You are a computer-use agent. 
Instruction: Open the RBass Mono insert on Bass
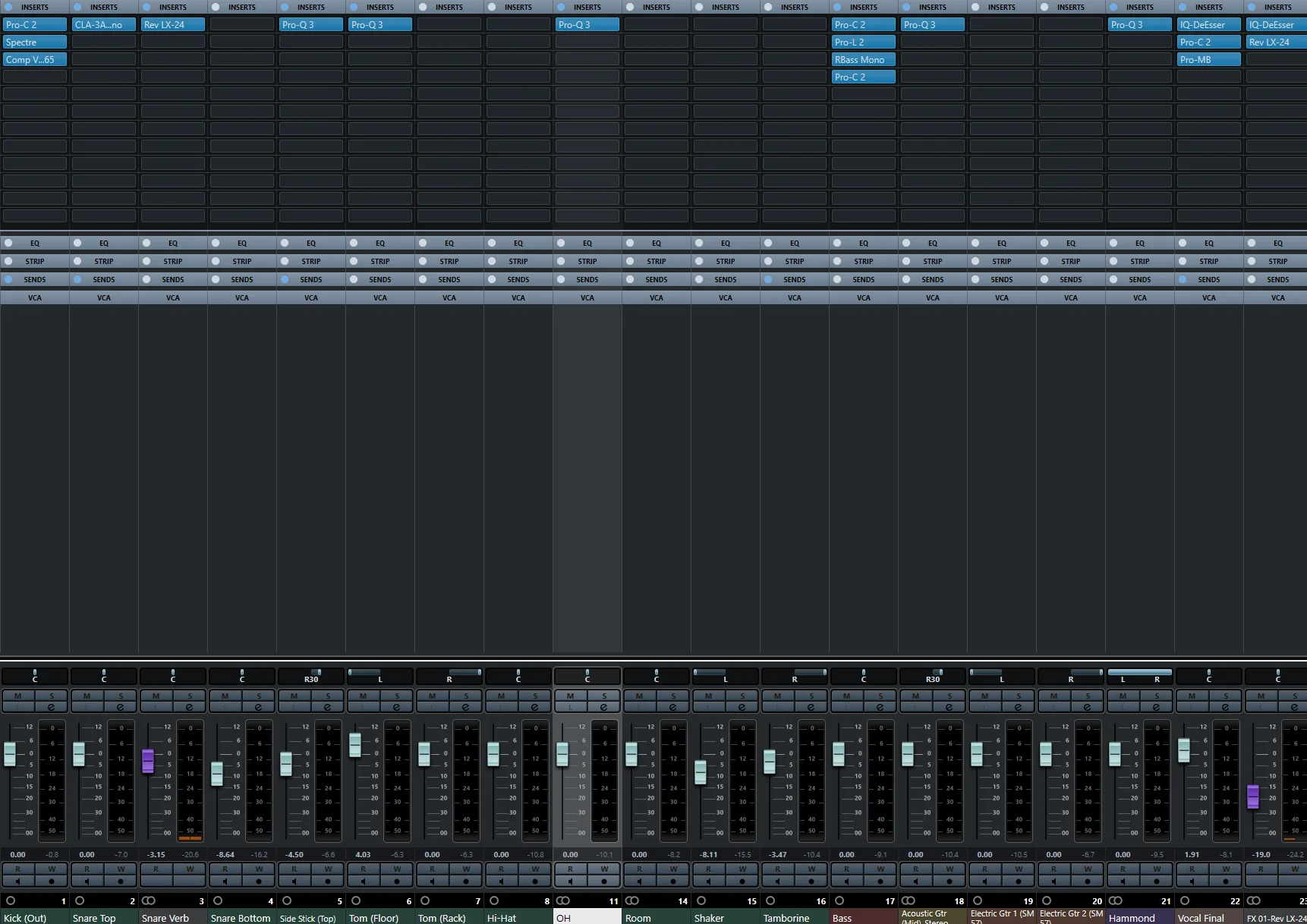coord(864,60)
